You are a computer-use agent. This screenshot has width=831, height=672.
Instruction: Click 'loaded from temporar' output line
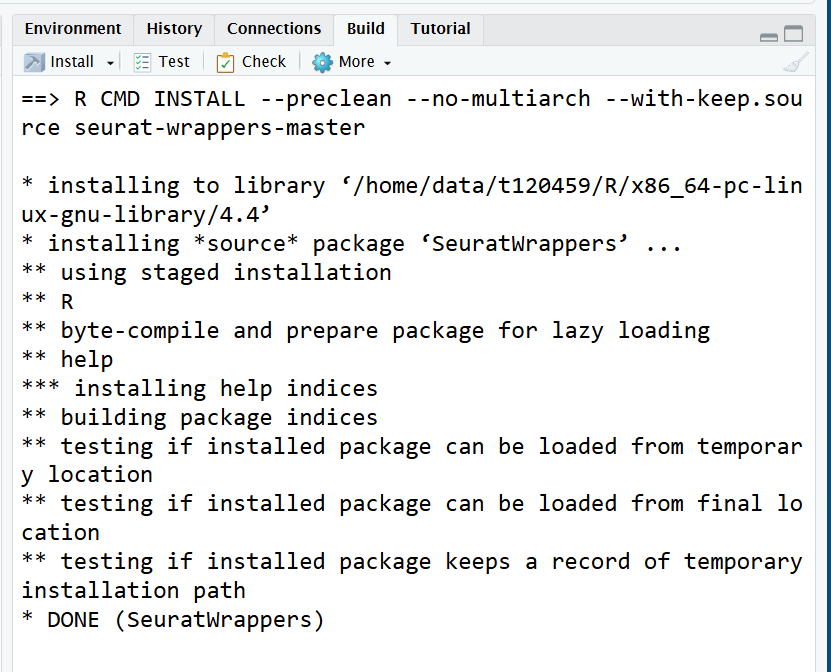click(x=412, y=446)
